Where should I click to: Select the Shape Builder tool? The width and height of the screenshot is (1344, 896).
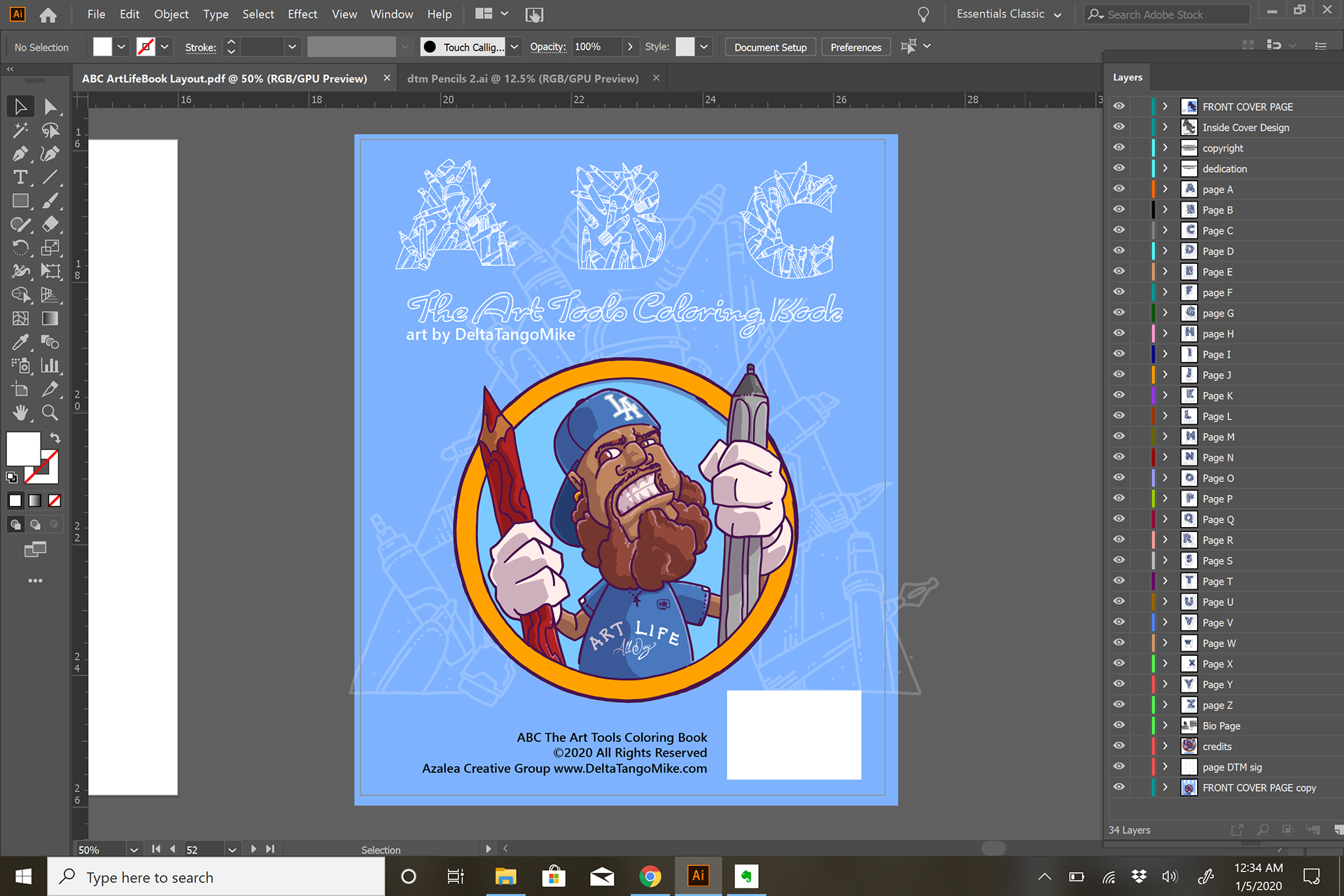20,295
